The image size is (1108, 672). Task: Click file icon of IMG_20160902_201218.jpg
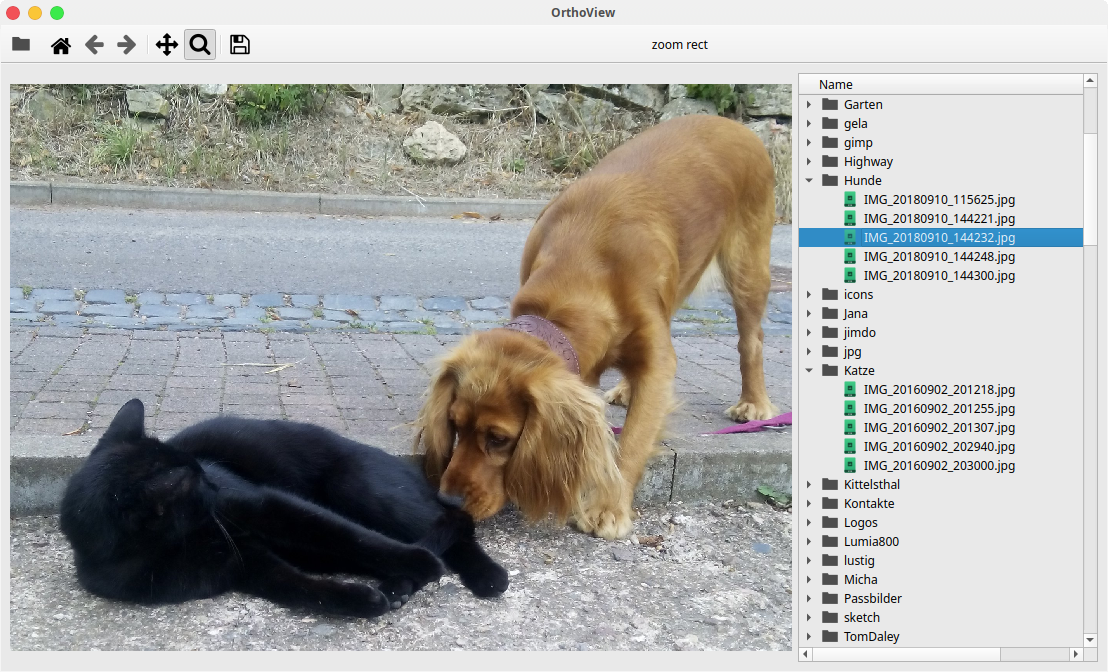coord(850,390)
